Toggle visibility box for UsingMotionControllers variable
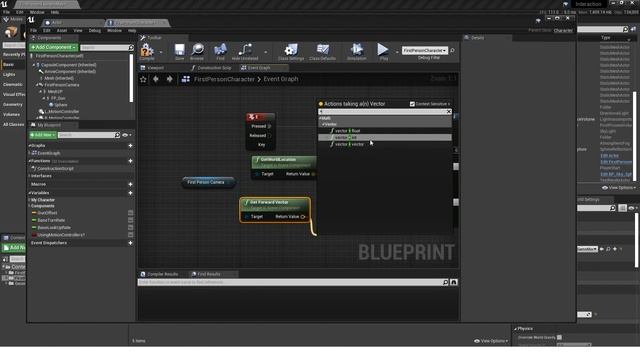The height and width of the screenshot is (360, 640). coord(131,235)
